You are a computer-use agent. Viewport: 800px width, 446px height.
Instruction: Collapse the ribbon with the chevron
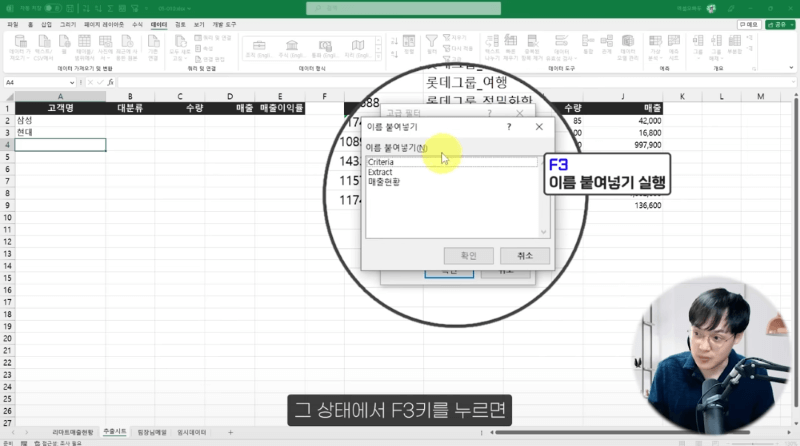point(791,67)
